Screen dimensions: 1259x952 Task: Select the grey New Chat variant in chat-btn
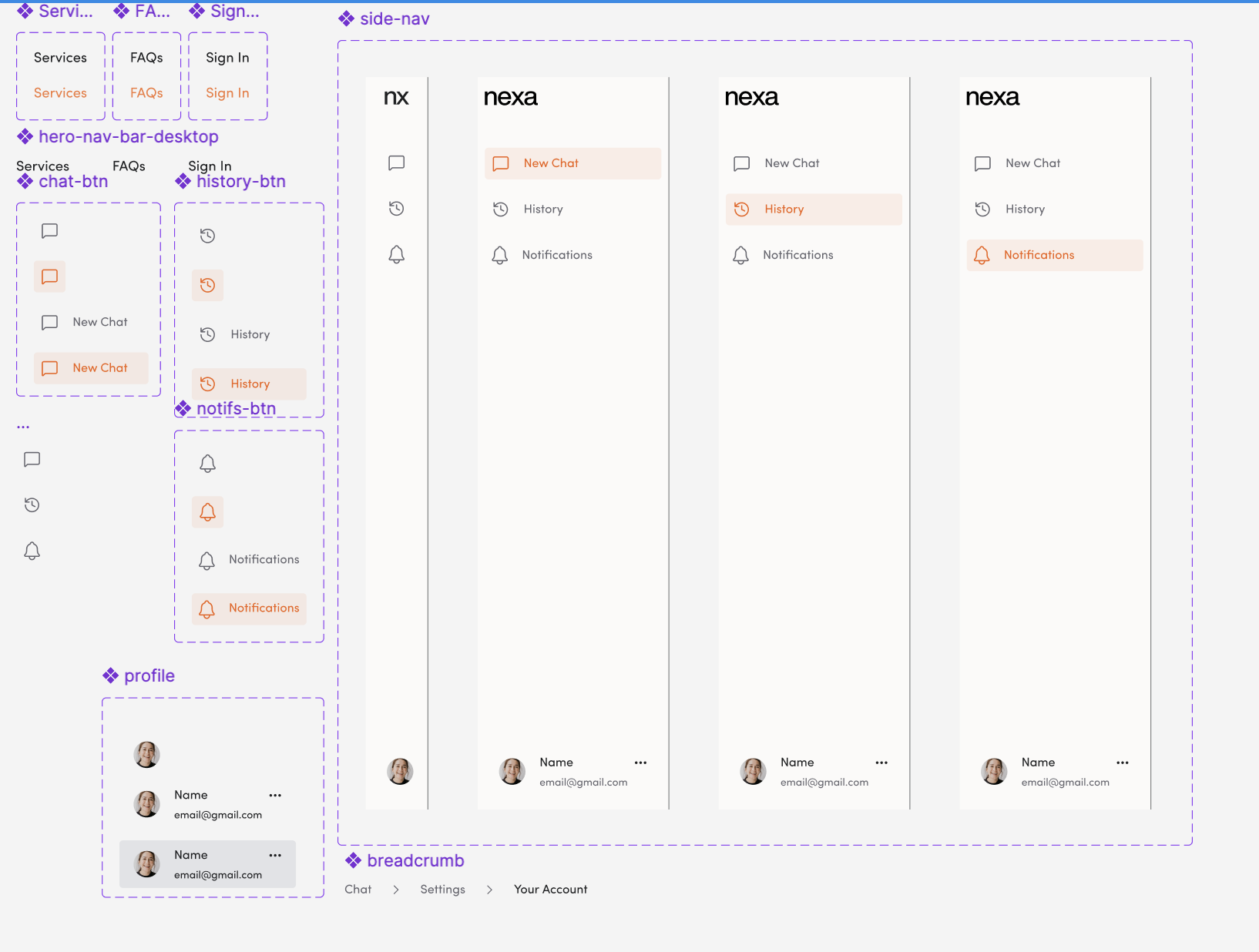click(85, 322)
